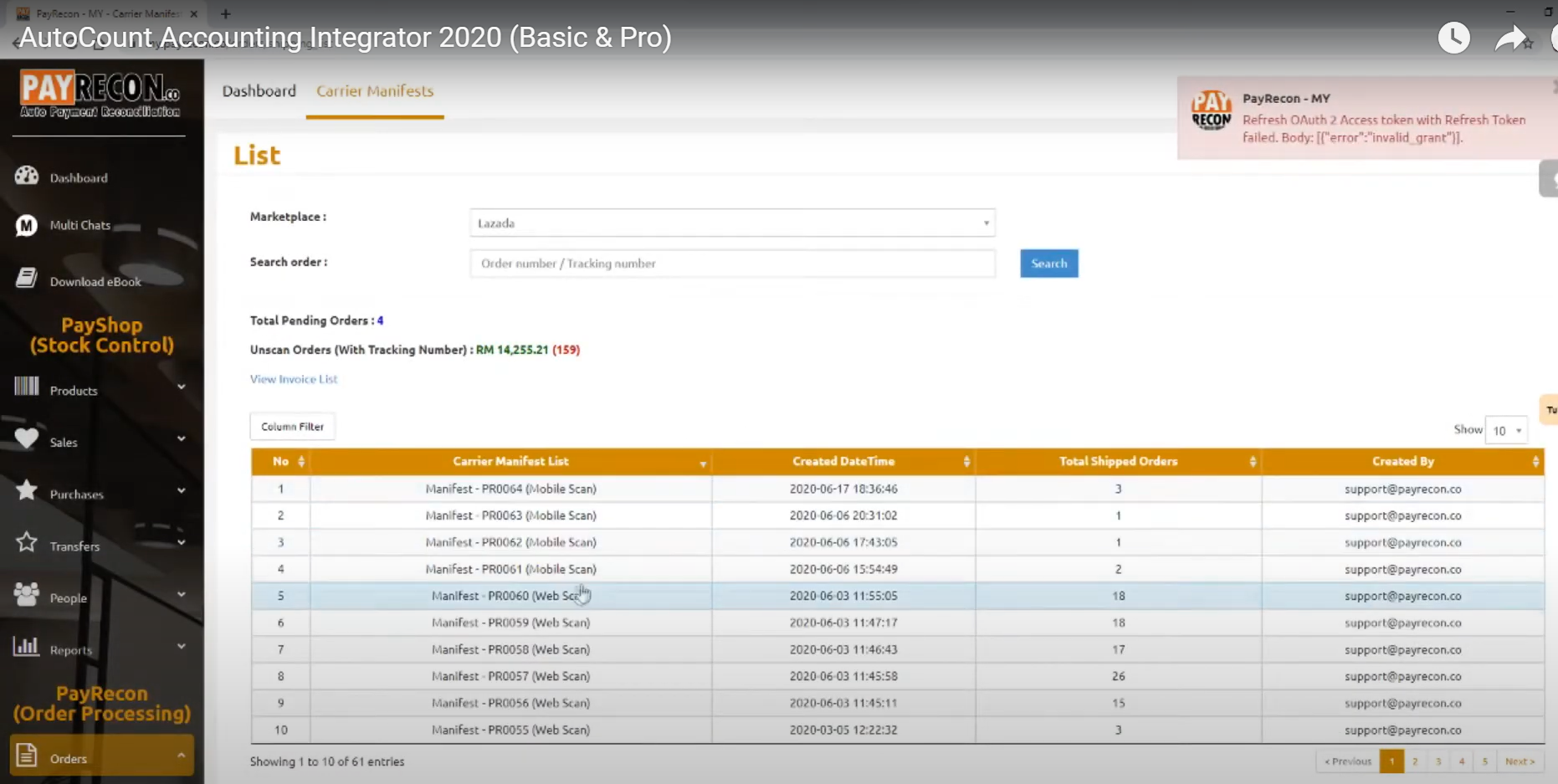Click the Sales heart icon
1558x784 pixels.
coord(27,438)
